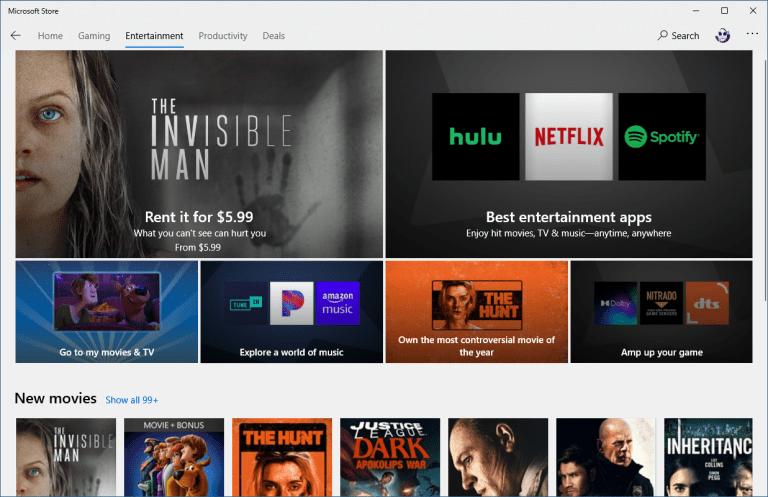Open the user profile avatar
The height and width of the screenshot is (497, 768).
pos(722,36)
